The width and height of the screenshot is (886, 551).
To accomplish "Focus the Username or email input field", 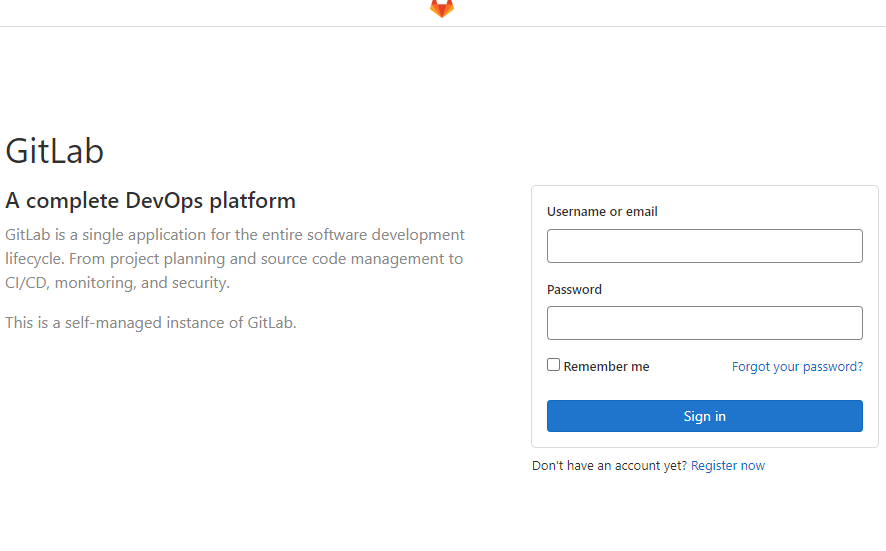I will (705, 246).
